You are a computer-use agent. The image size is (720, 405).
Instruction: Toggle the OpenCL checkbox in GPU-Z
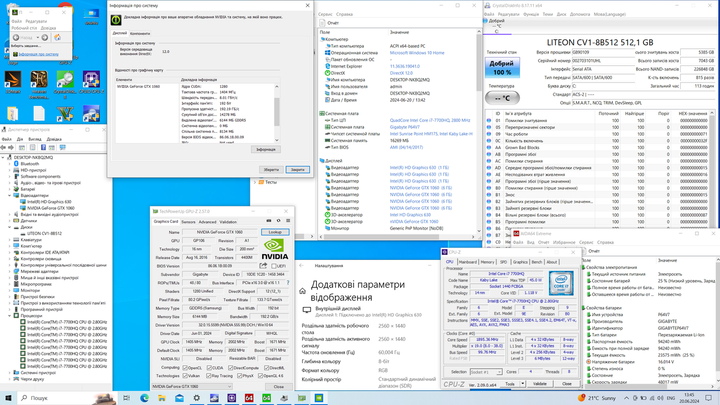click(x=186, y=368)
